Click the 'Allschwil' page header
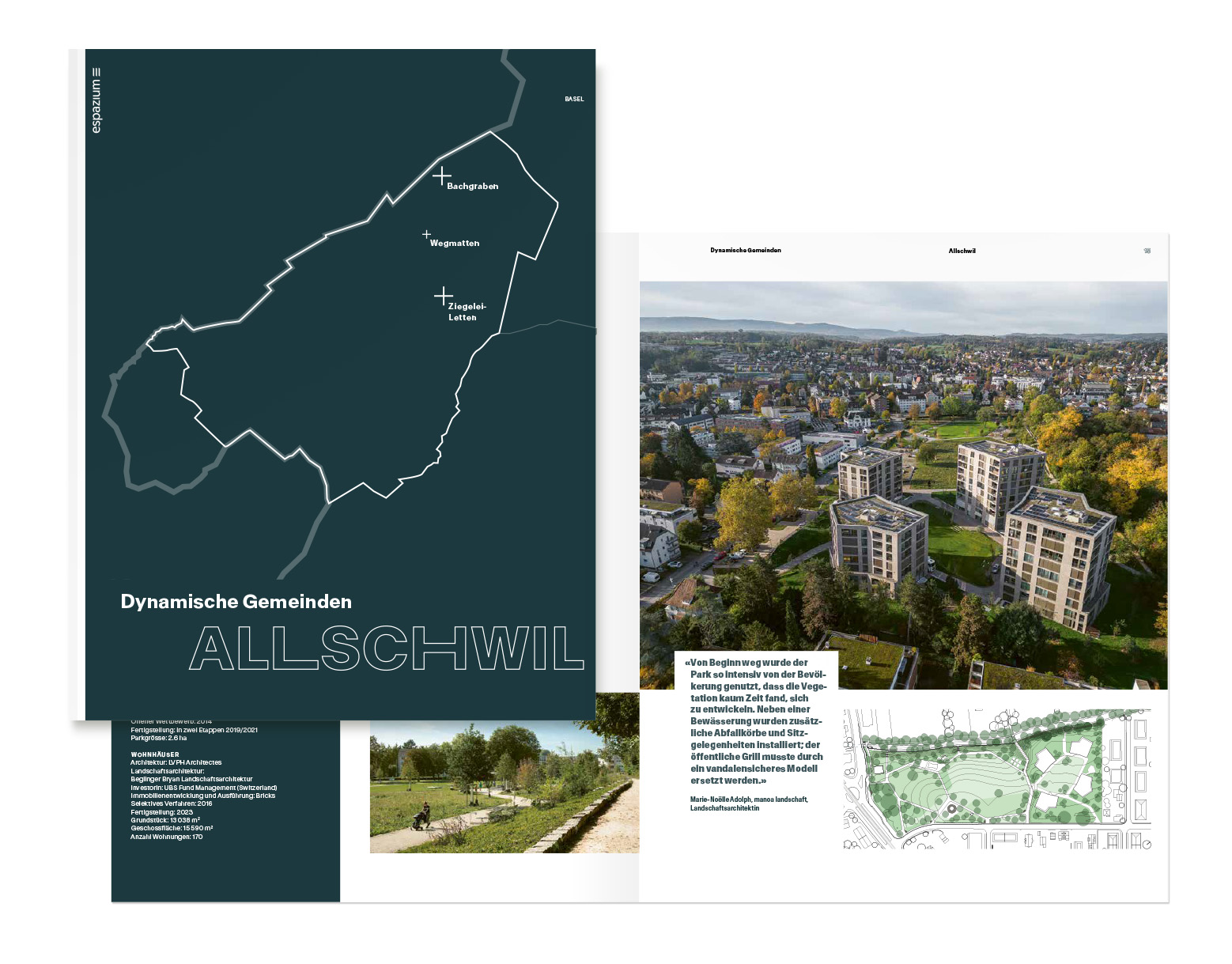The image size is (1232, 964). [x=962, y=251]
